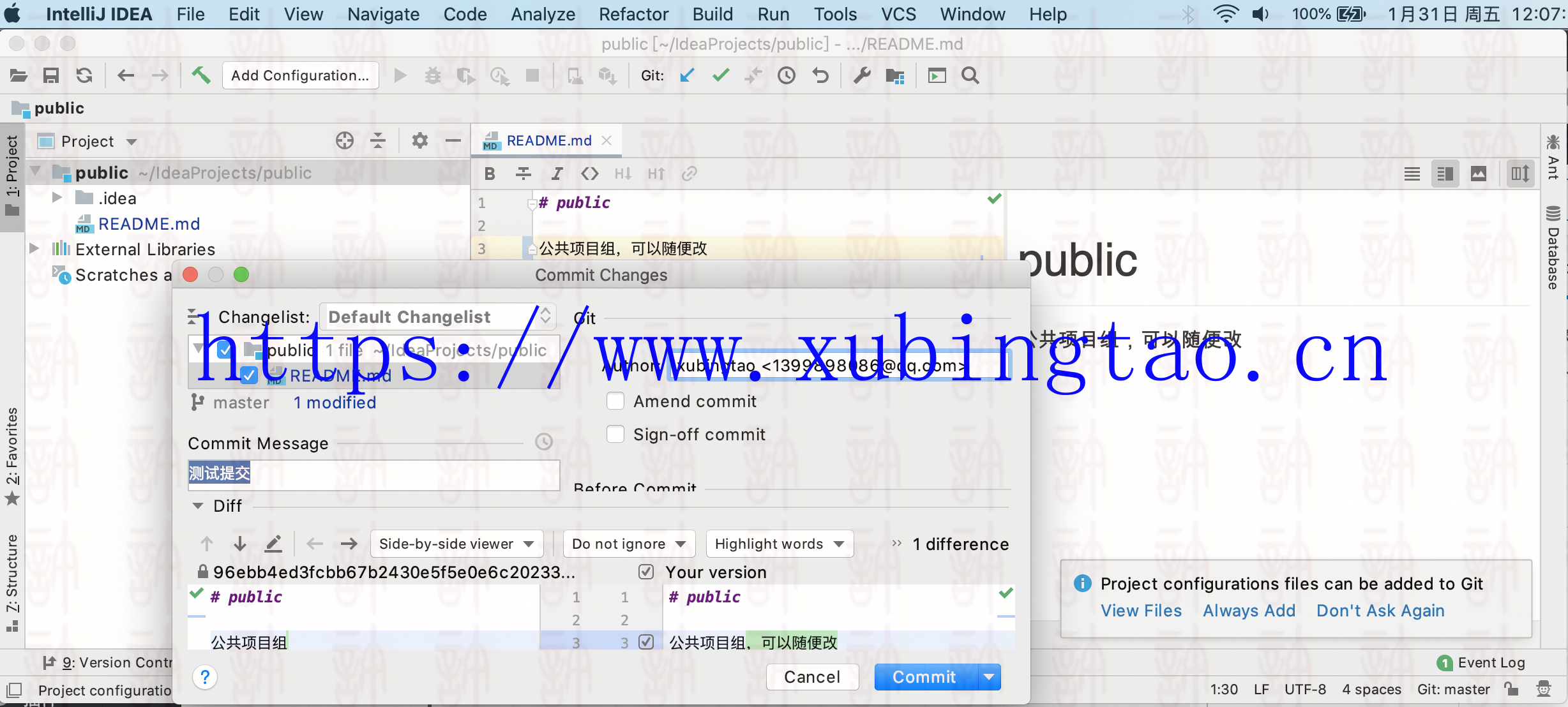Viewport: 1568px width, 707px height.
Task: Open help question mark in Commit dialog
Action: 205,677
